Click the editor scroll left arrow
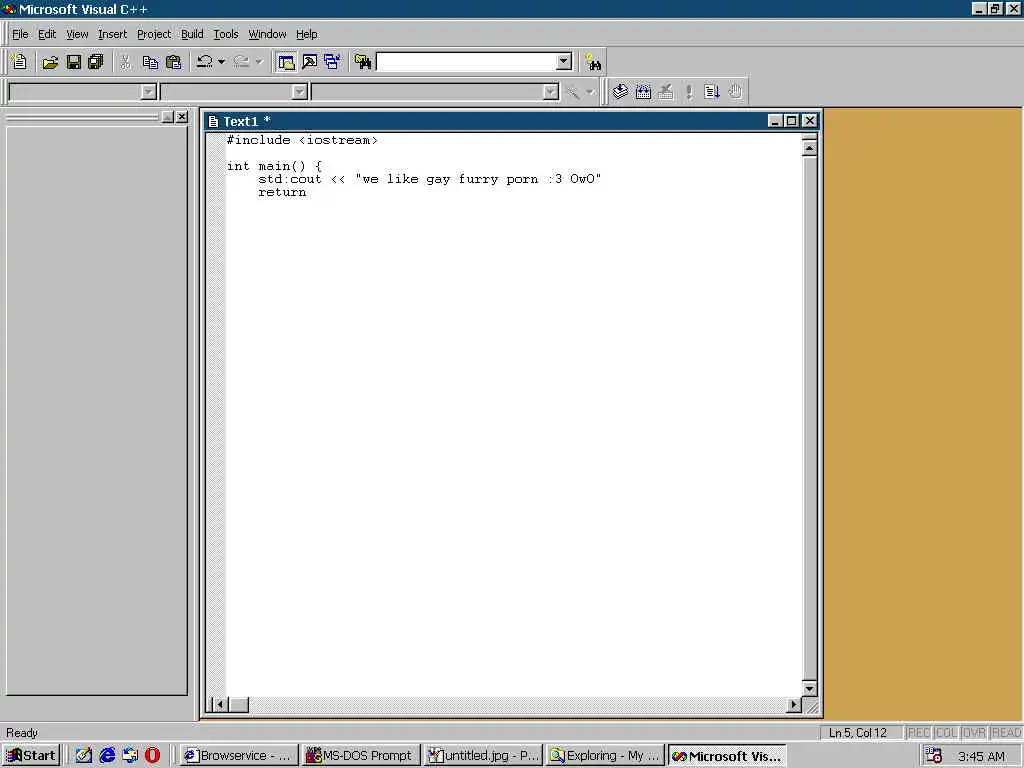Screen dimensions: 1024x768 tap(220, 705)
